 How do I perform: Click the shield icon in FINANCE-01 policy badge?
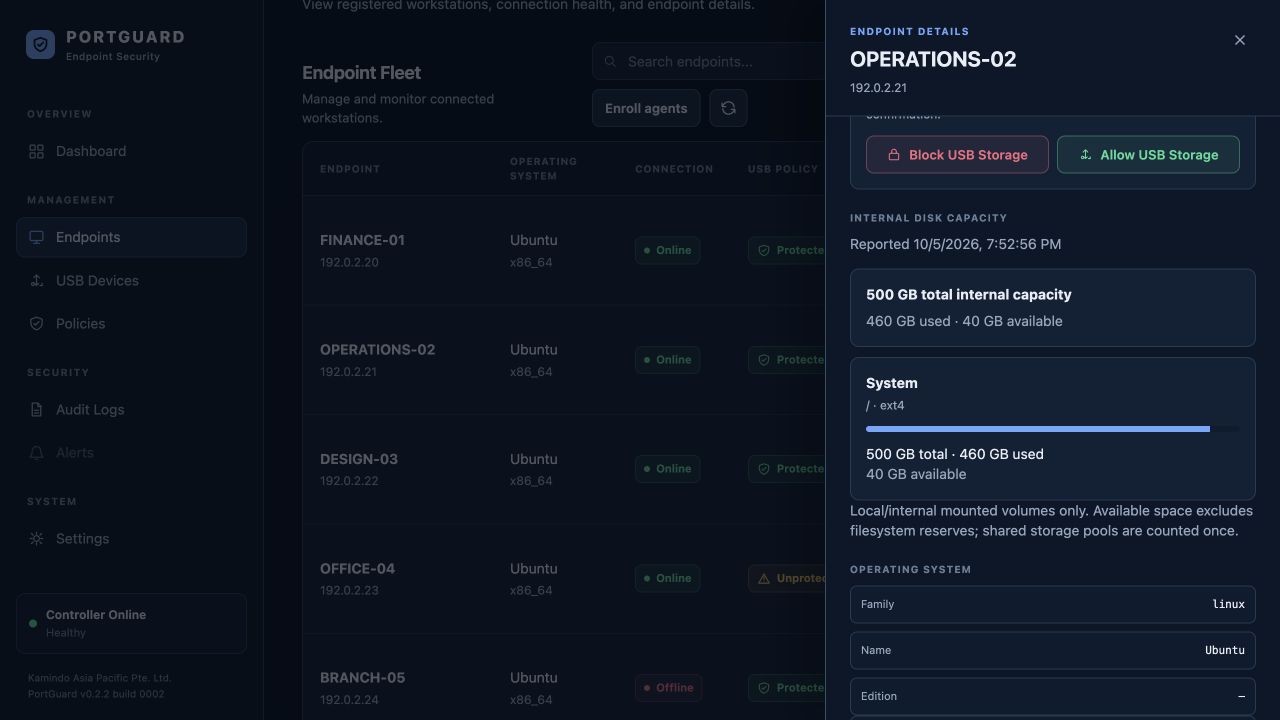(x=764, y=251)
